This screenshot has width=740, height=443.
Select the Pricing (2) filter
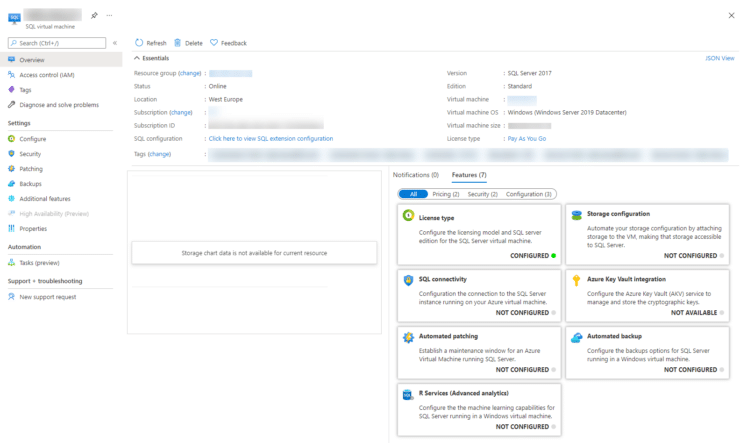click(x=446, y=194)
